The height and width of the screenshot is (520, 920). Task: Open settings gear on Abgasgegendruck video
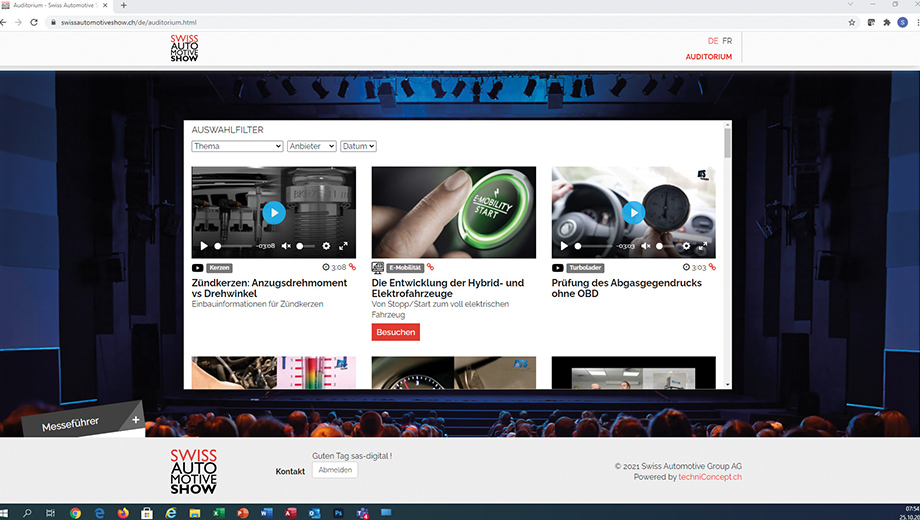click(x=686, y=246)
